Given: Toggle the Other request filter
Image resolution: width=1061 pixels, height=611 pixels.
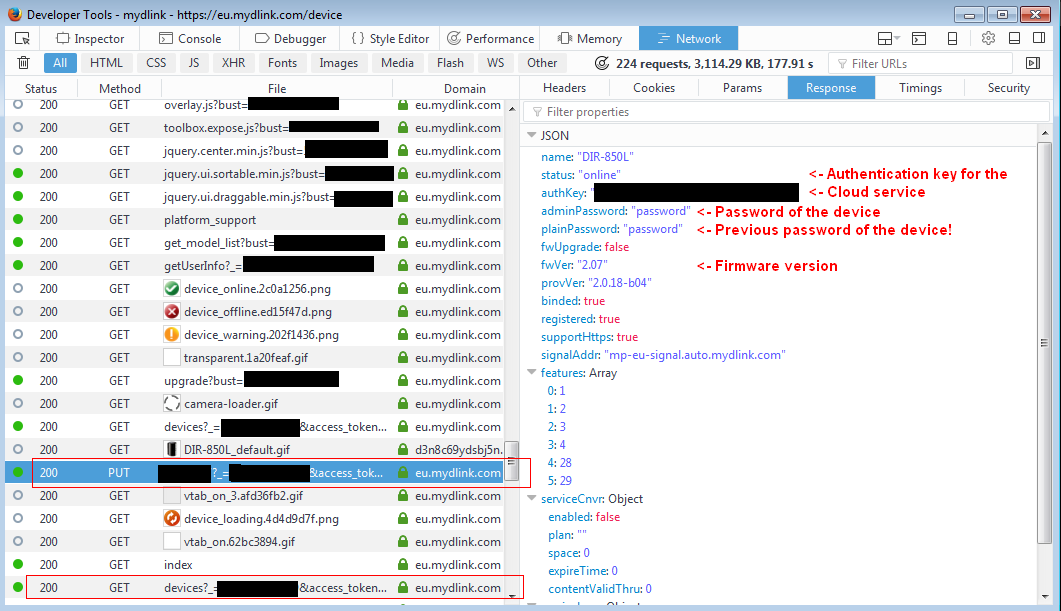Looking at the screenshot, I should pyautogui.click(x=542, y=63).
